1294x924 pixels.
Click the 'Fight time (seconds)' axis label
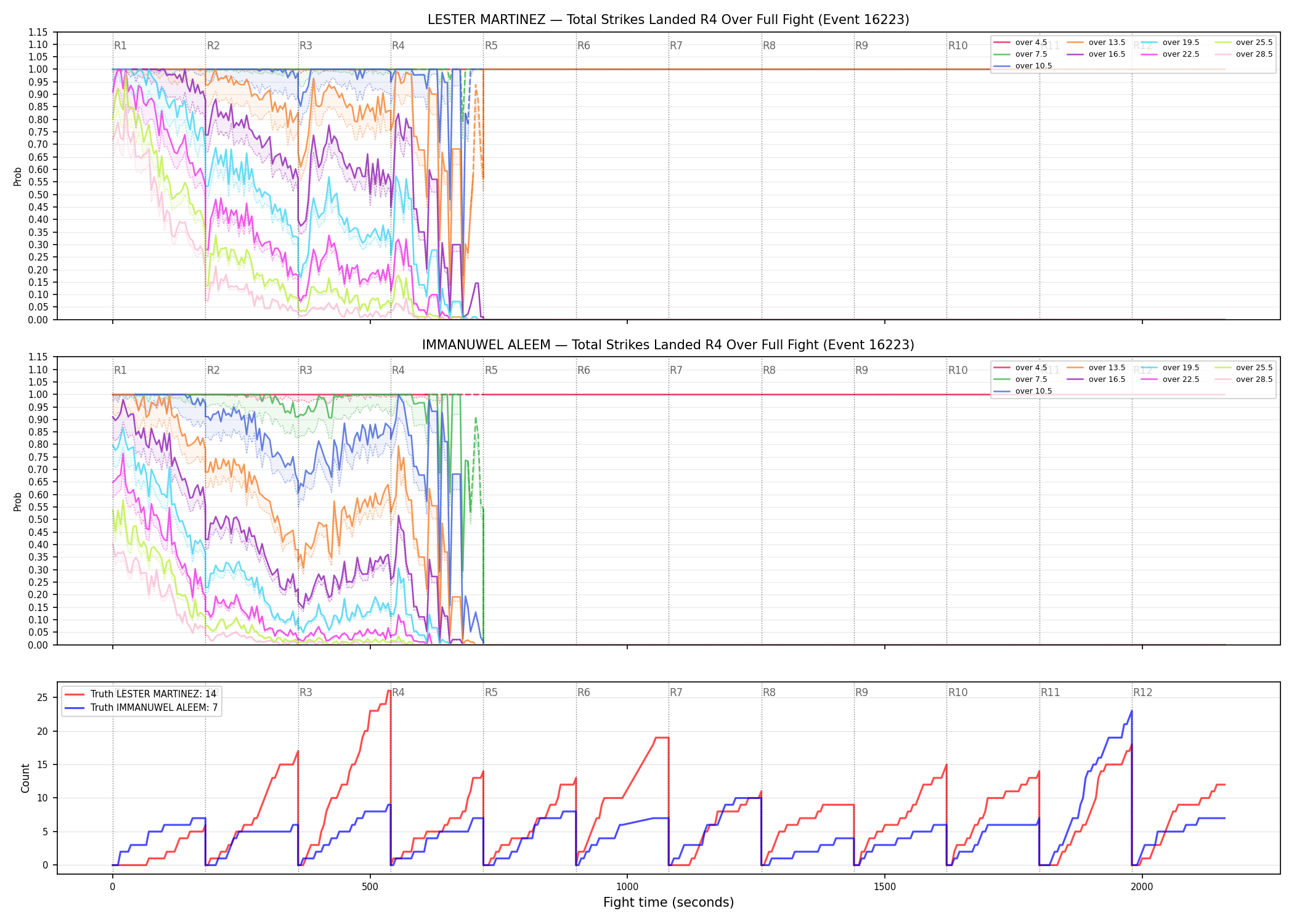669,902
